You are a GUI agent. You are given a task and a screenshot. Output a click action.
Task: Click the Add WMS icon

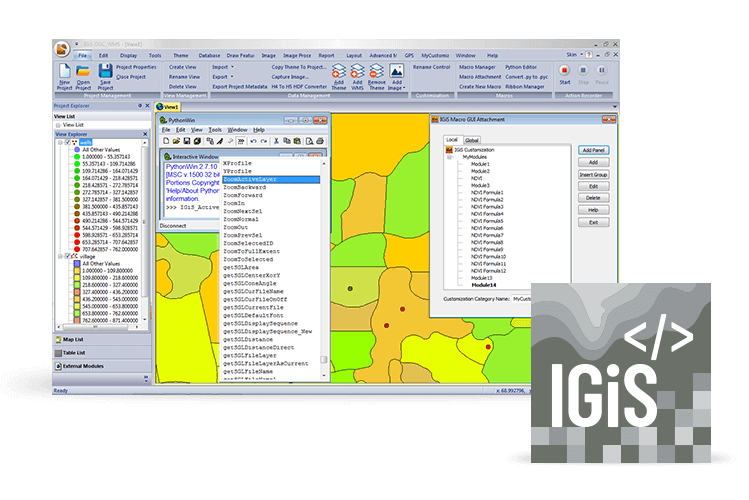point(357,71)
